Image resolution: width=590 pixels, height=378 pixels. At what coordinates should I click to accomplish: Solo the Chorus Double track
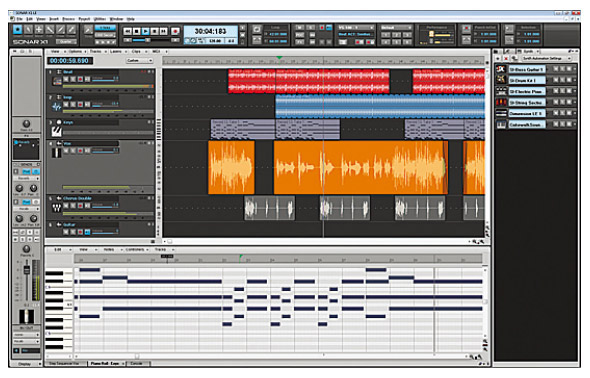(x=73, y=206)
